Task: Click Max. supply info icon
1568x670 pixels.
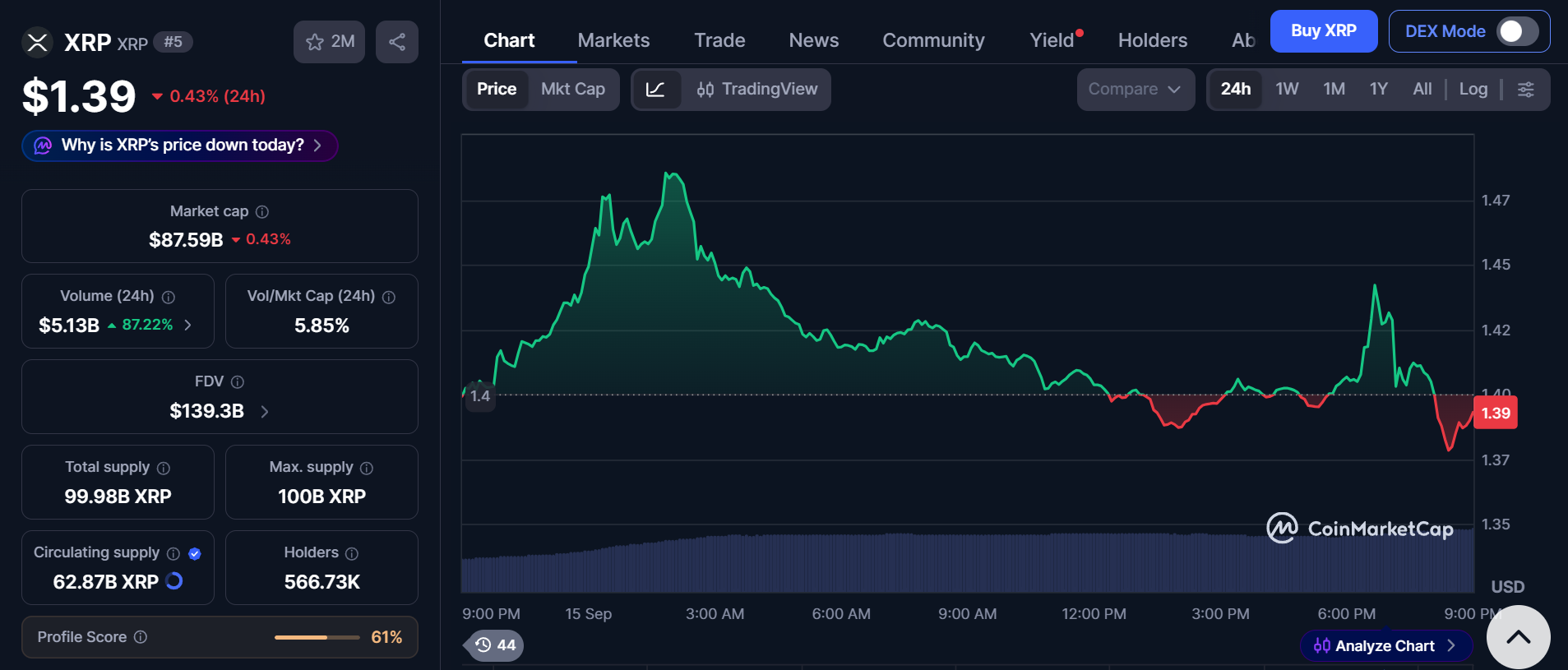Action: 367,468
